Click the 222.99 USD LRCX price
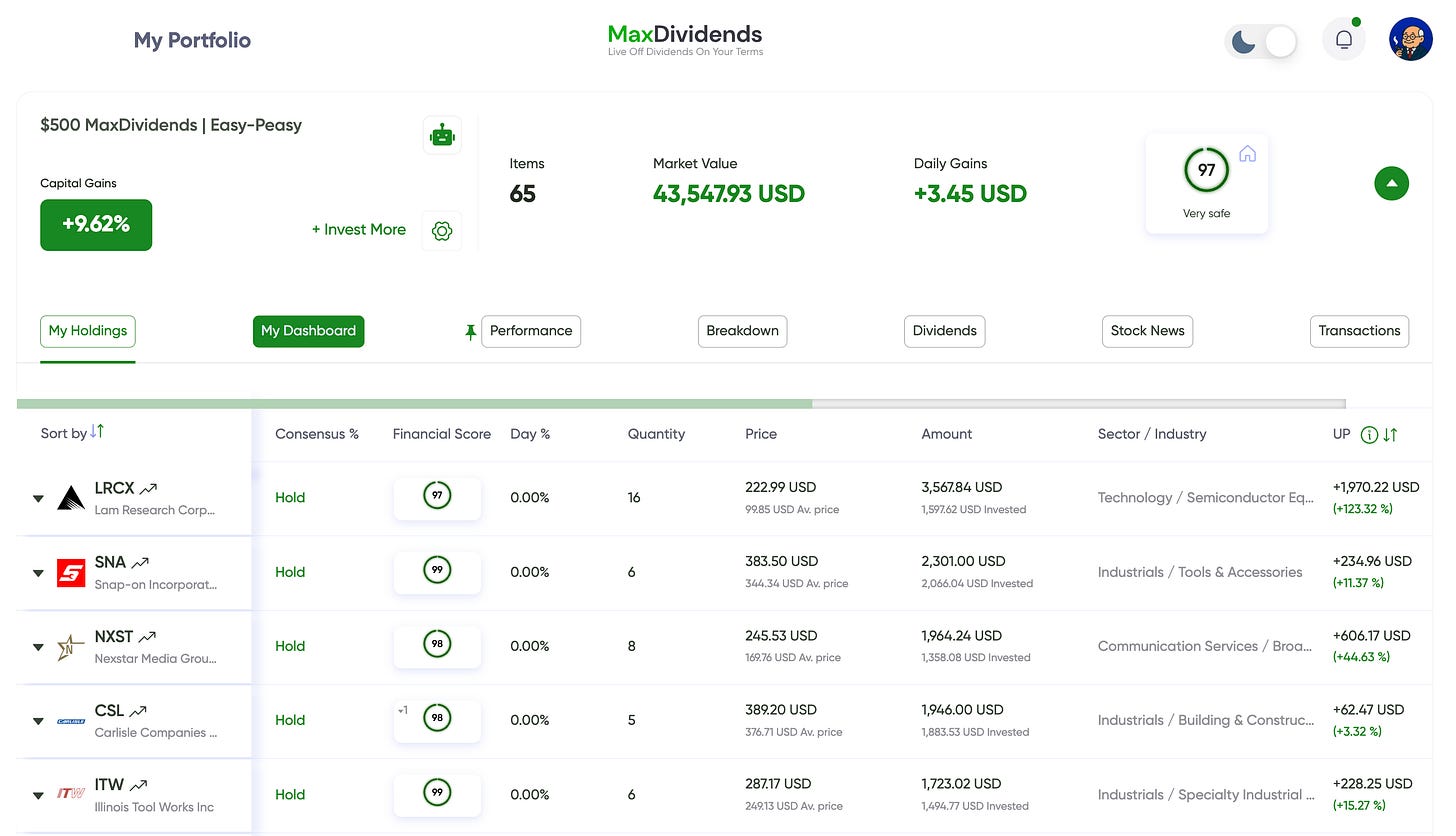This screenshot has width=1456, height=836. 781,487
